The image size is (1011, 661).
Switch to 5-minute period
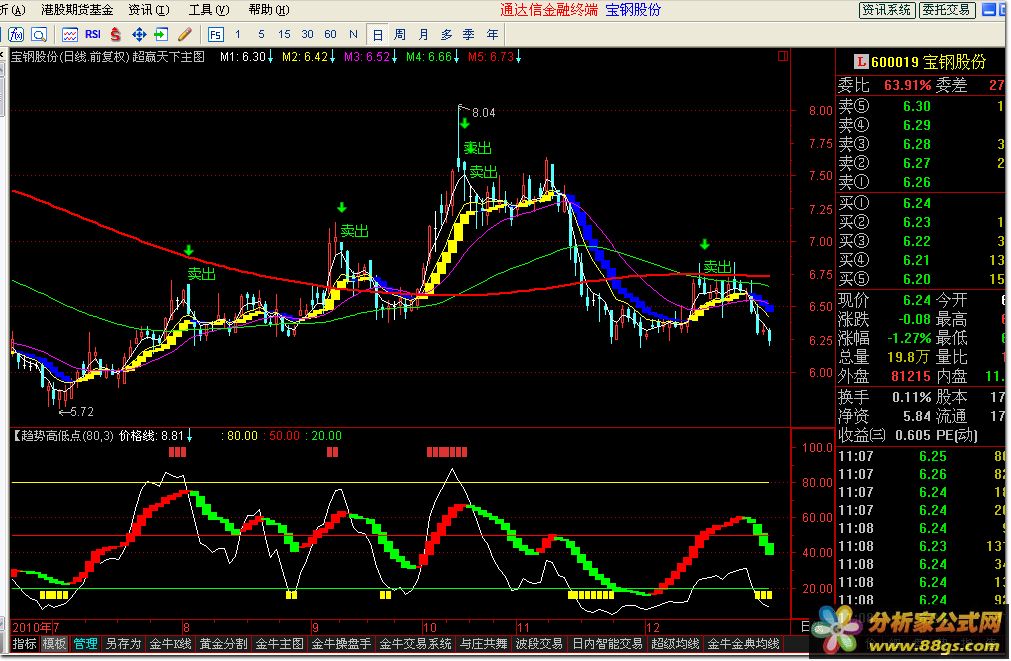pyautogui.click(x=261, y=34)
